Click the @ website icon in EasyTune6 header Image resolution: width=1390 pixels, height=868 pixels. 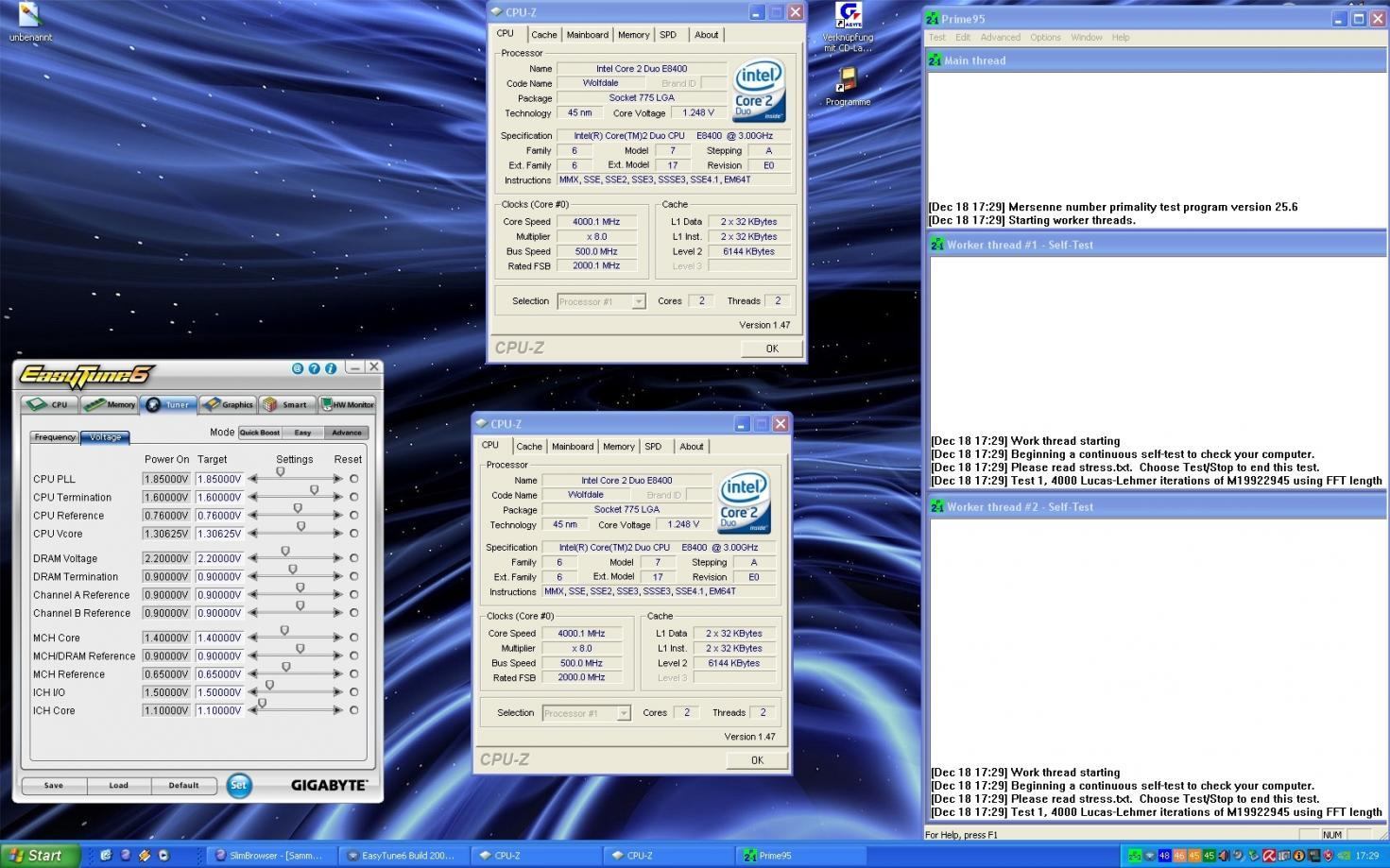click(298, 368)
